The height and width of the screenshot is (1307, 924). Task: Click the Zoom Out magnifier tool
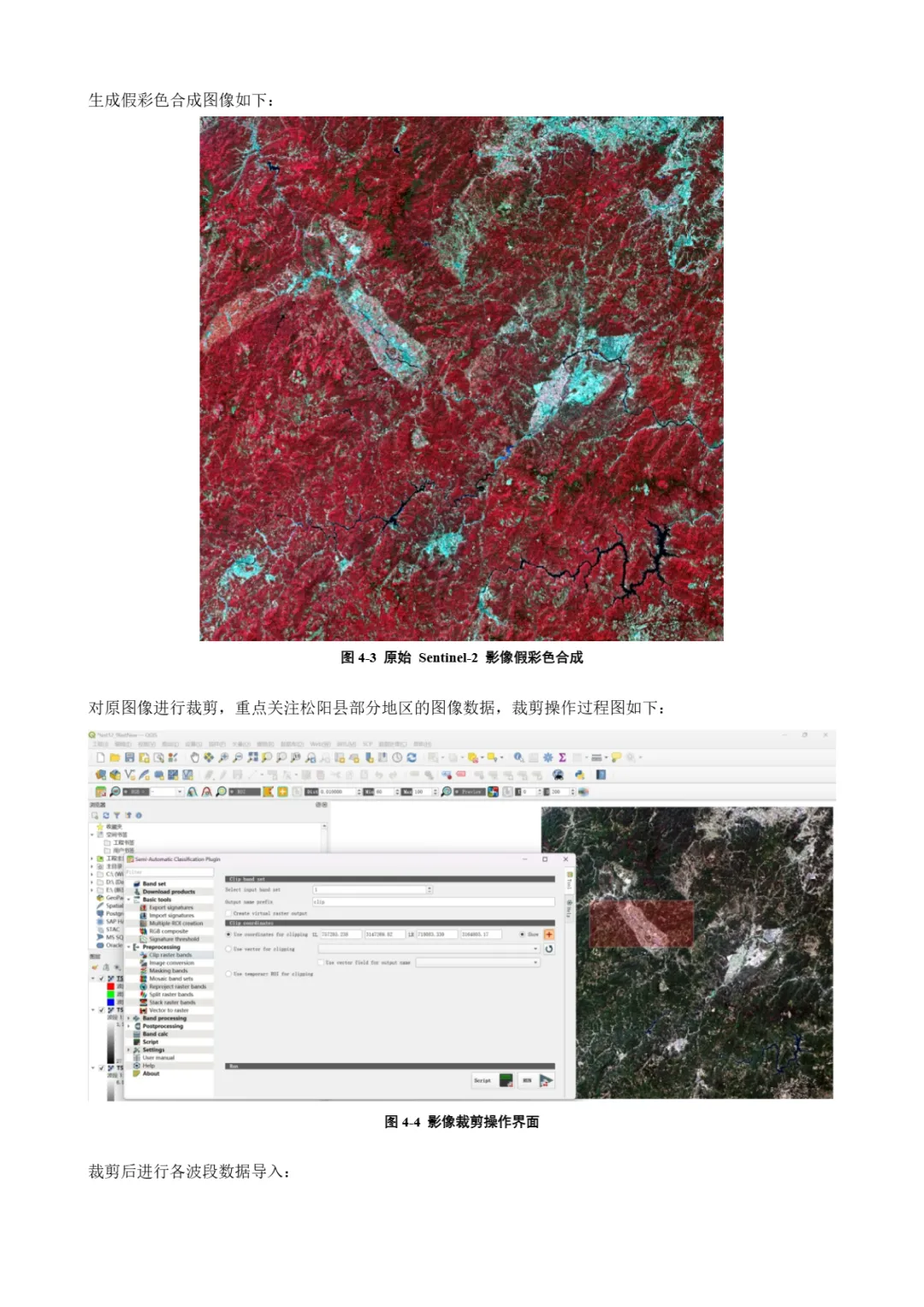[238, 757]
